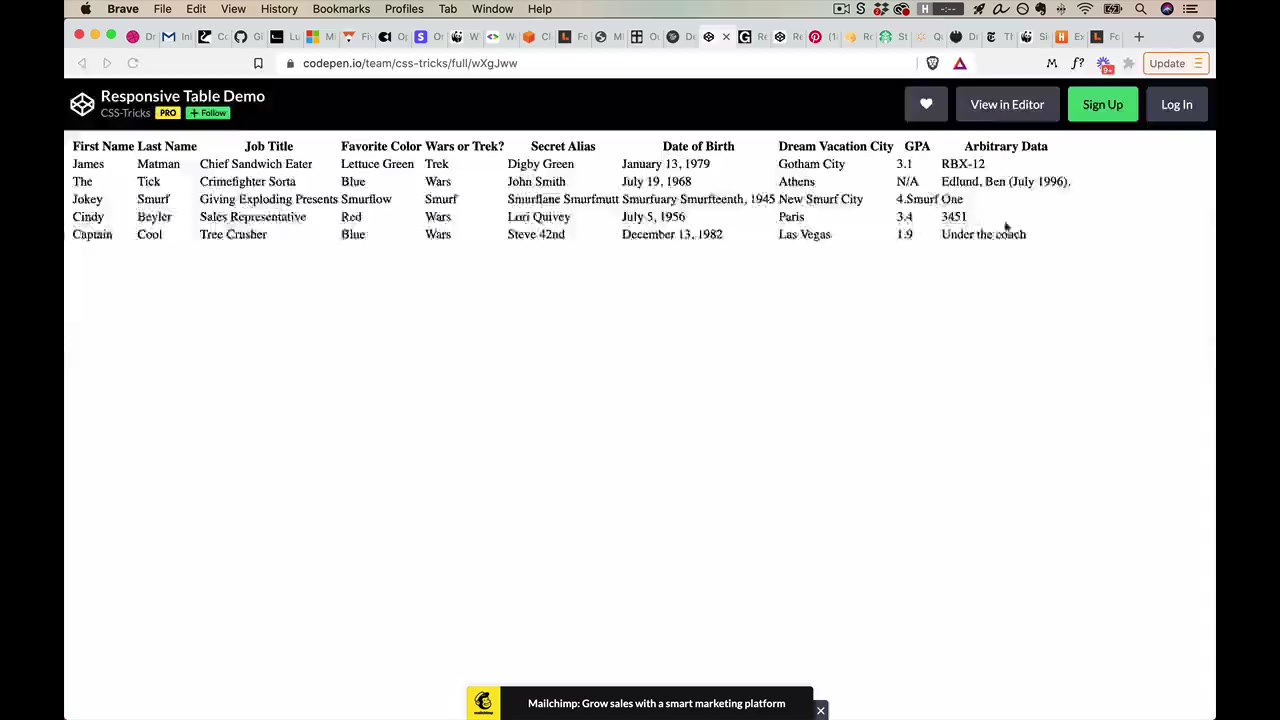Click the 'Chief Sandwich Eater' cell
Screen dimensions: 1280x720
pyautogui.click(x=256, y=164)
